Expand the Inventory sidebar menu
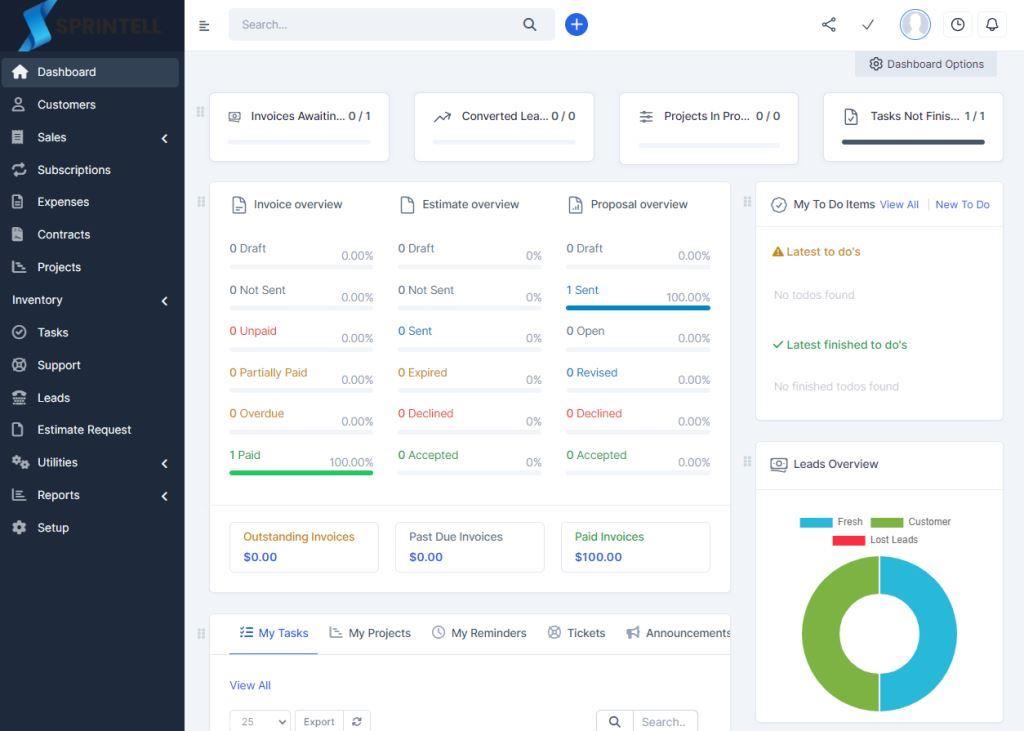Viewport: 1024px width, 731px height. click(90, 300)
